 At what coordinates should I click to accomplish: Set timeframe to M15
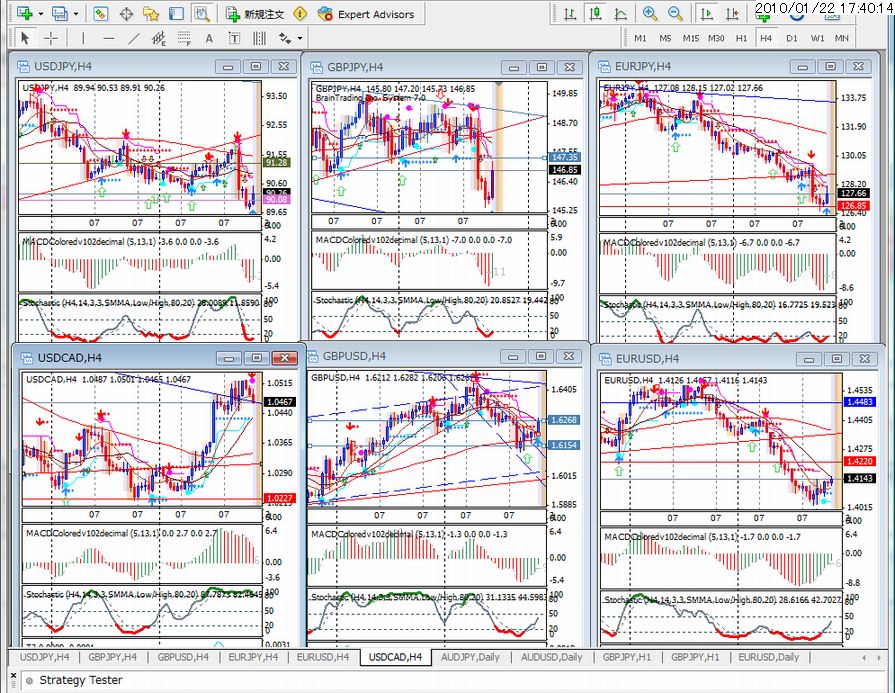[x=691, y=38]
